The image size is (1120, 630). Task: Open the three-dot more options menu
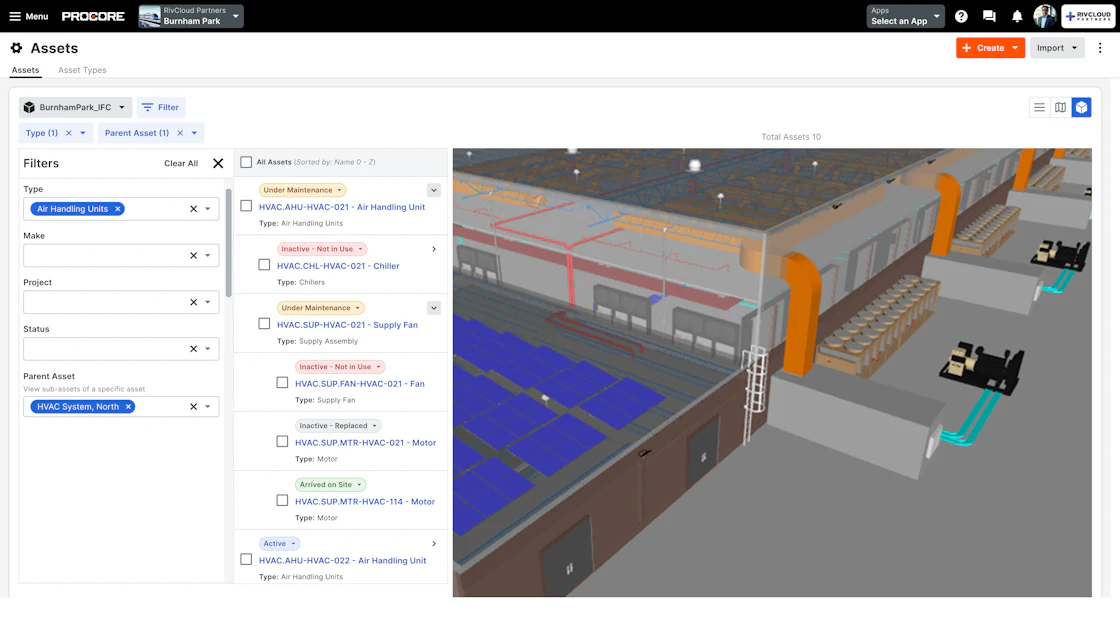(x=1100, y=48)
